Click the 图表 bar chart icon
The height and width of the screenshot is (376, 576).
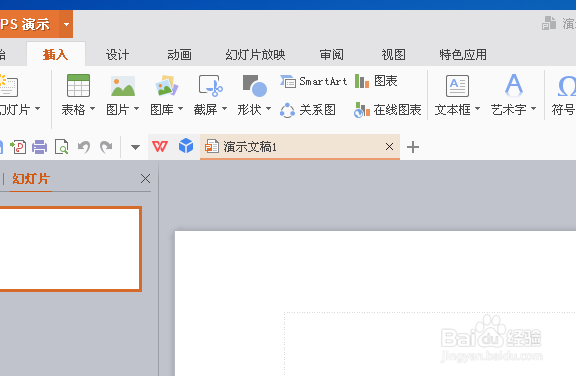pyautogui.click(x=362, y=81)
